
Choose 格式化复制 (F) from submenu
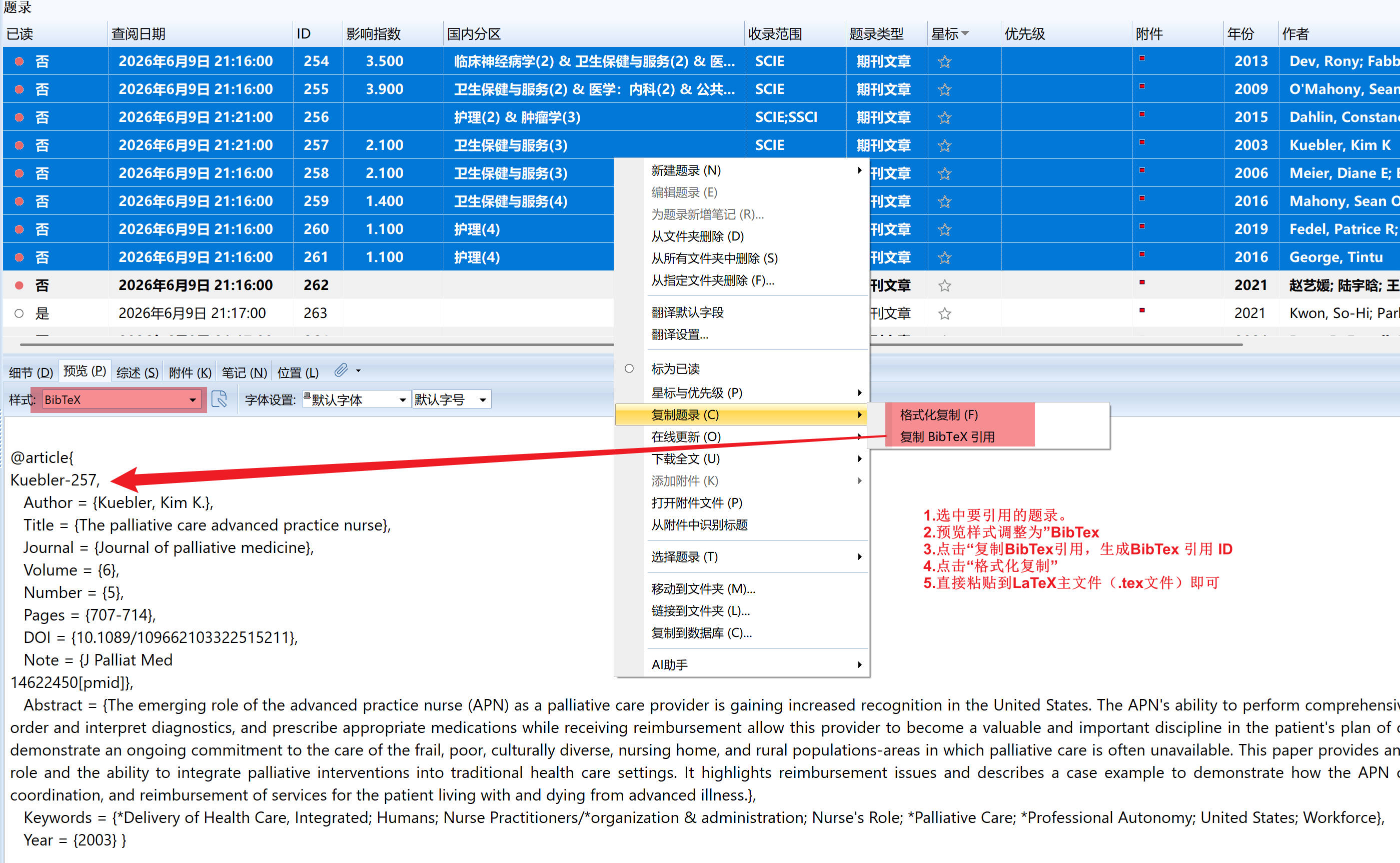939,415
